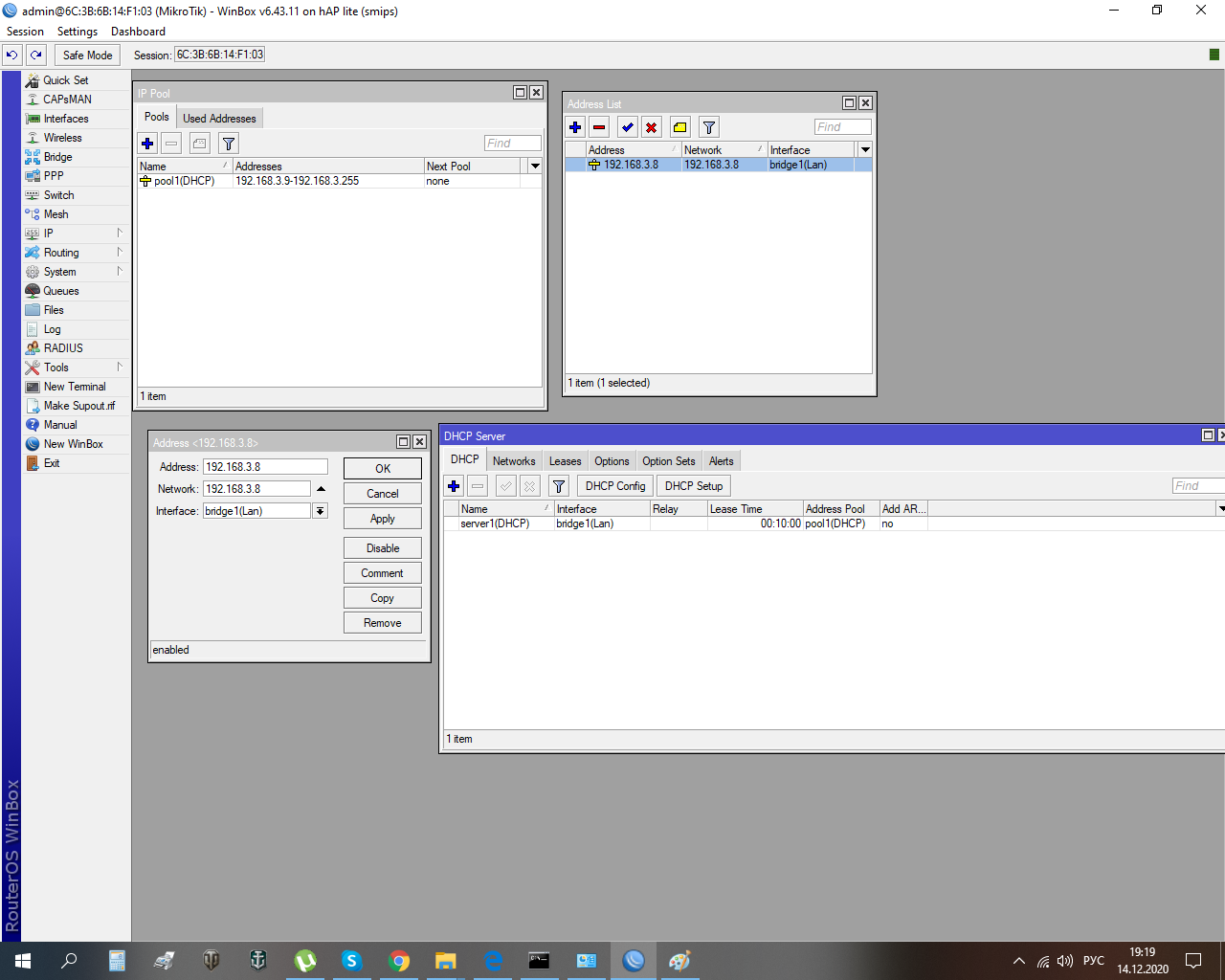Click Find field in Address List window
The image size is (1225, 980).
[x=842, y=127]
